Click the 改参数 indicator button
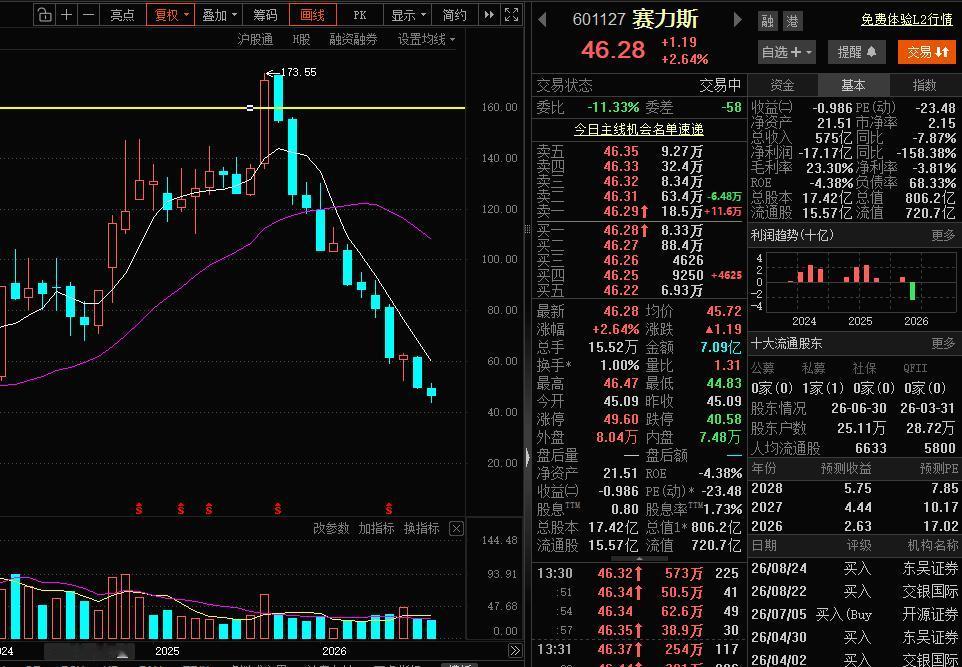The image size is (962, 667). point(331,528)
